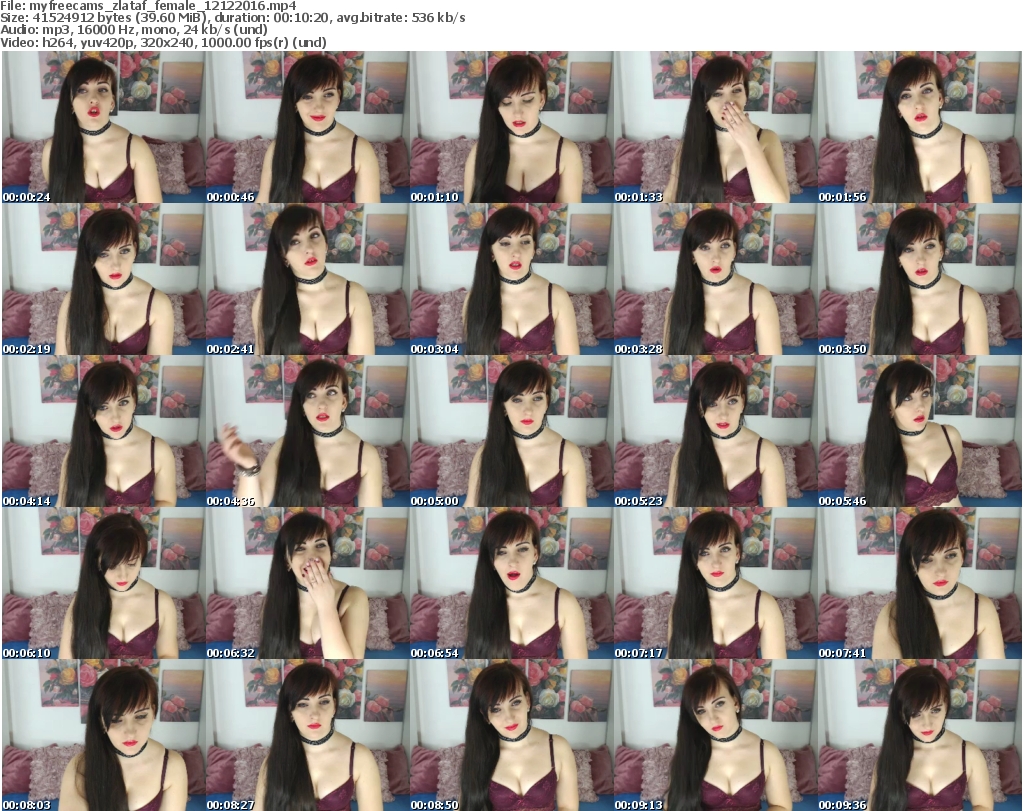This screenshot has width=1024, height=811.
Task: Choose the thumbnail marked 00:07:41
Action: tap(920, 583)
